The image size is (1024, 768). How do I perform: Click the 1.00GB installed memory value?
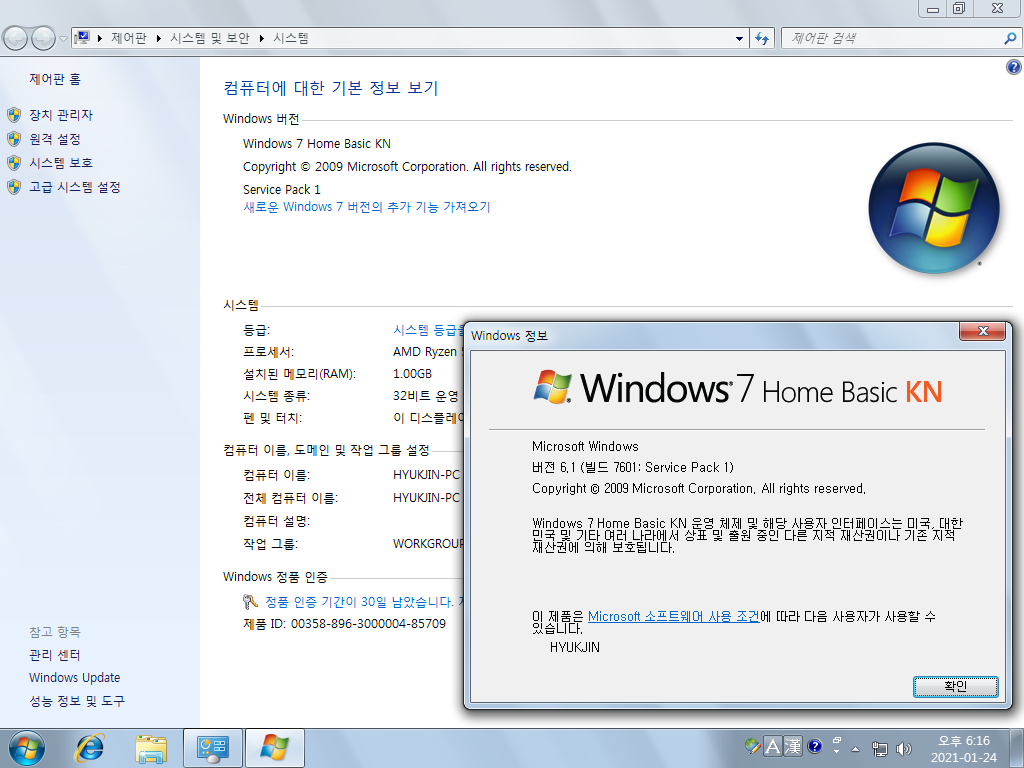pyautogui.click(x=412, y=374)
